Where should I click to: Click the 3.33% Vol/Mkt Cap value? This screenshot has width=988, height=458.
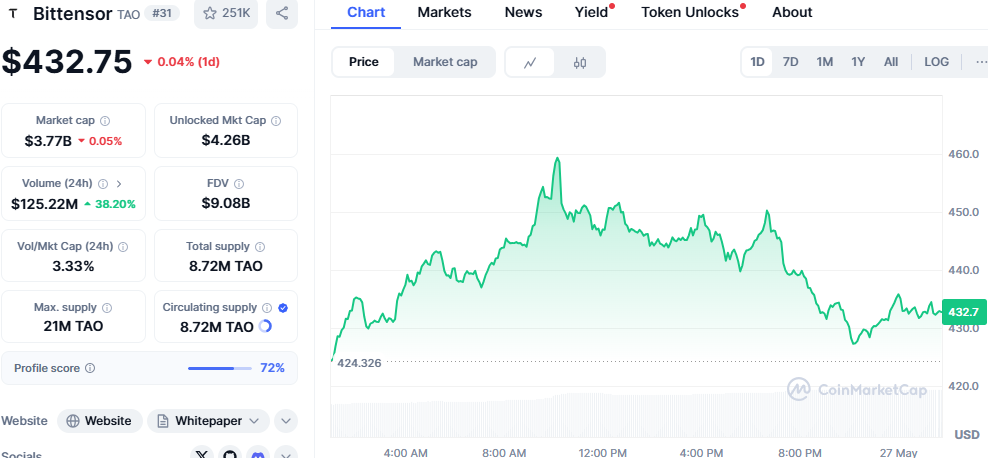73,266
